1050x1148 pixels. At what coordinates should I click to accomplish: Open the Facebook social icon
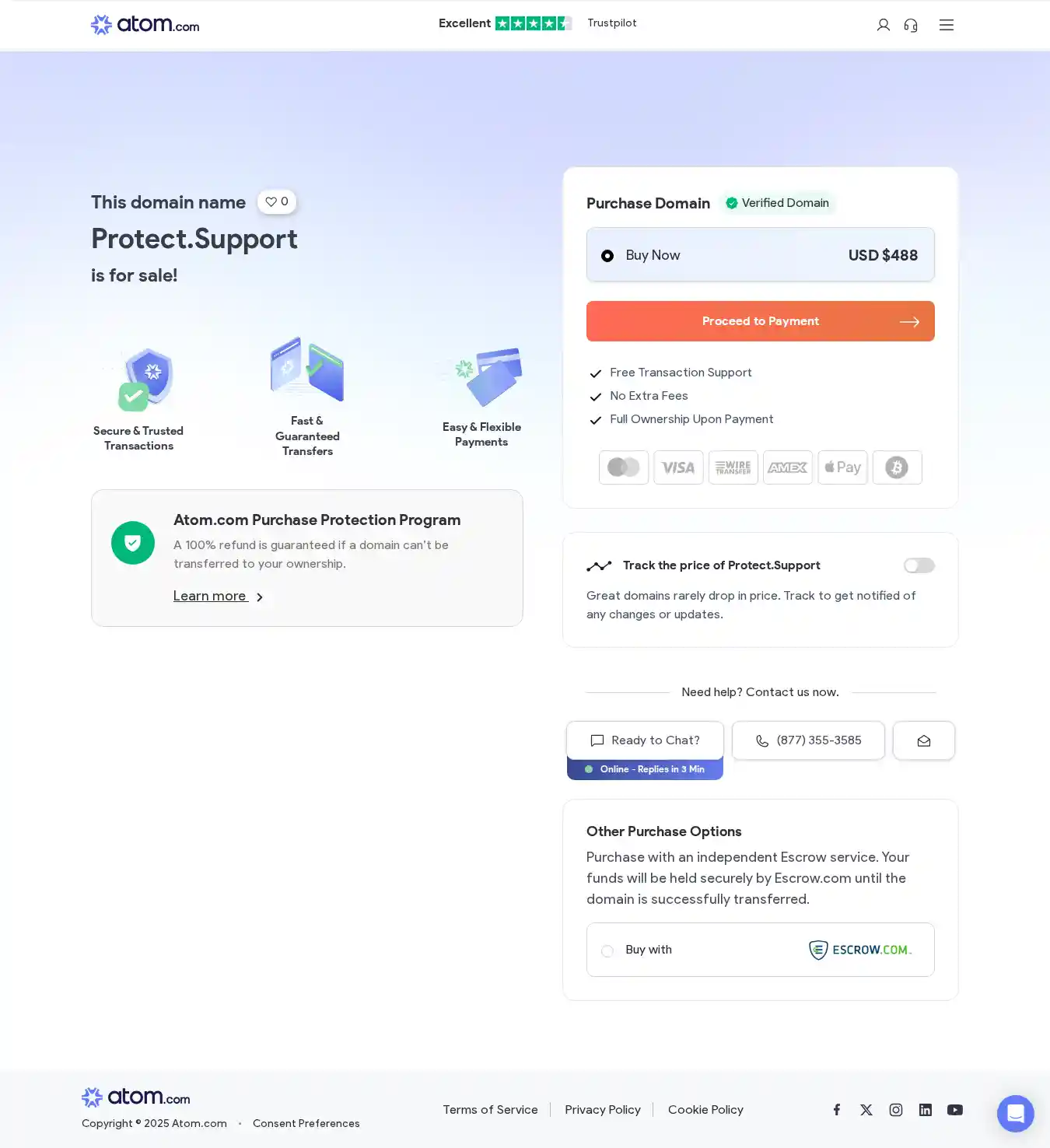tap(837, 1110)
